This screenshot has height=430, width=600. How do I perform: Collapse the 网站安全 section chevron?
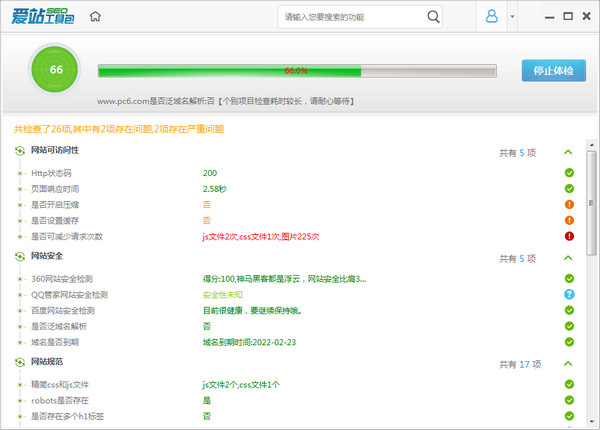[568, 258]
